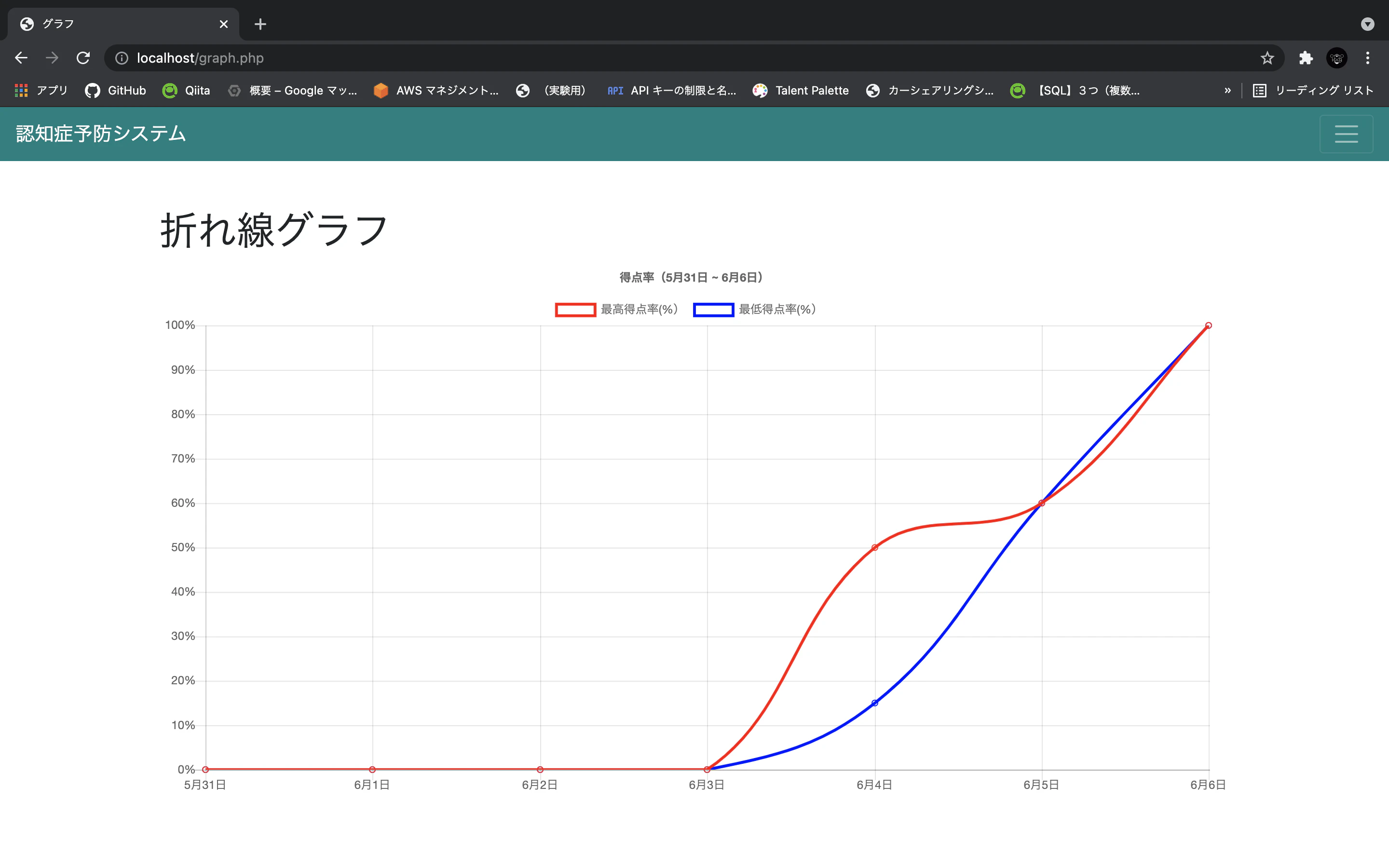Open the GitHub bookmark
The height and width of the screenshot is (868, 1389).
(115, 91)
